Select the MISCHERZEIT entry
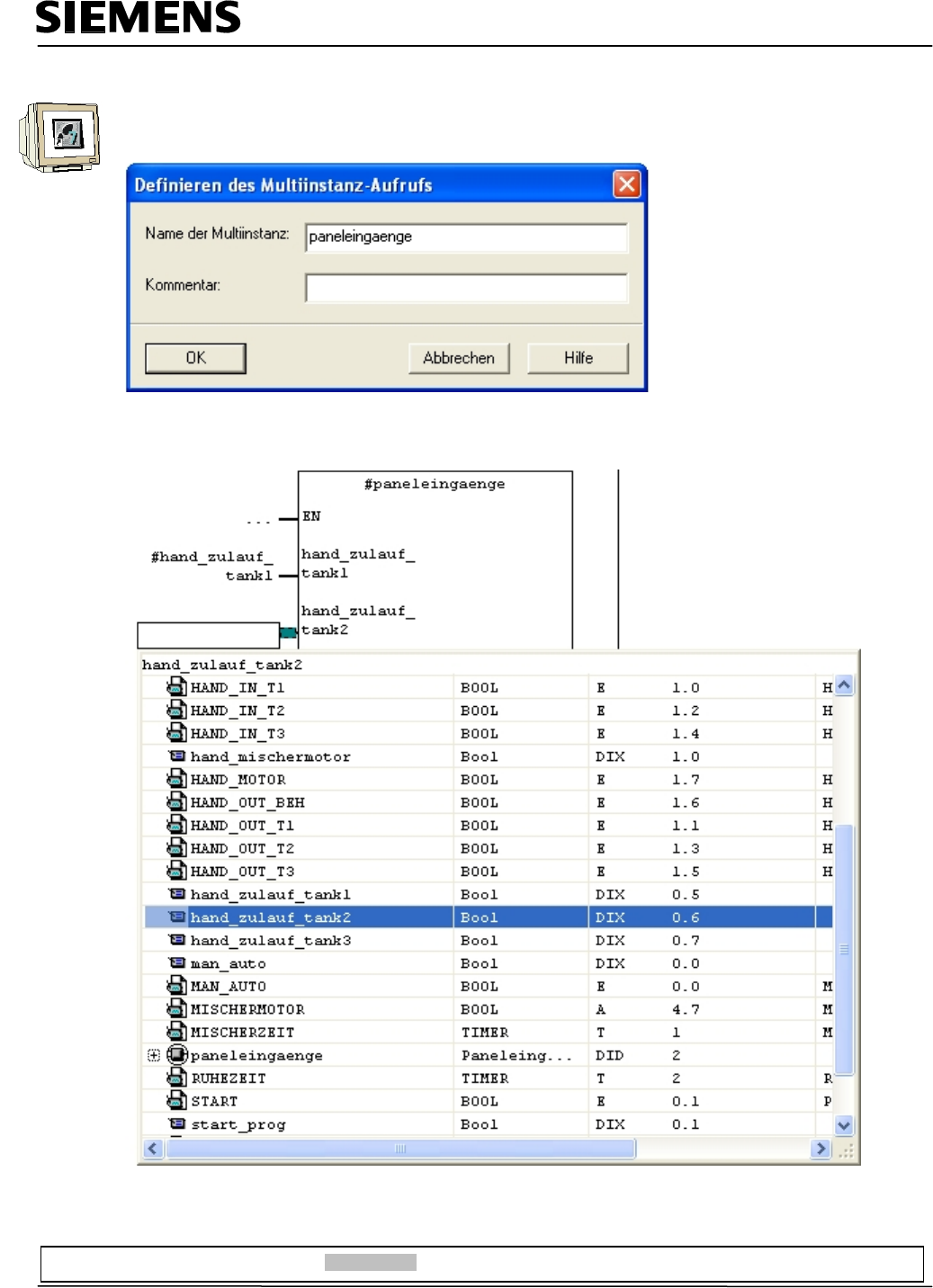933x1288 pixels. pyautogui.click(x=243, y=1032)
